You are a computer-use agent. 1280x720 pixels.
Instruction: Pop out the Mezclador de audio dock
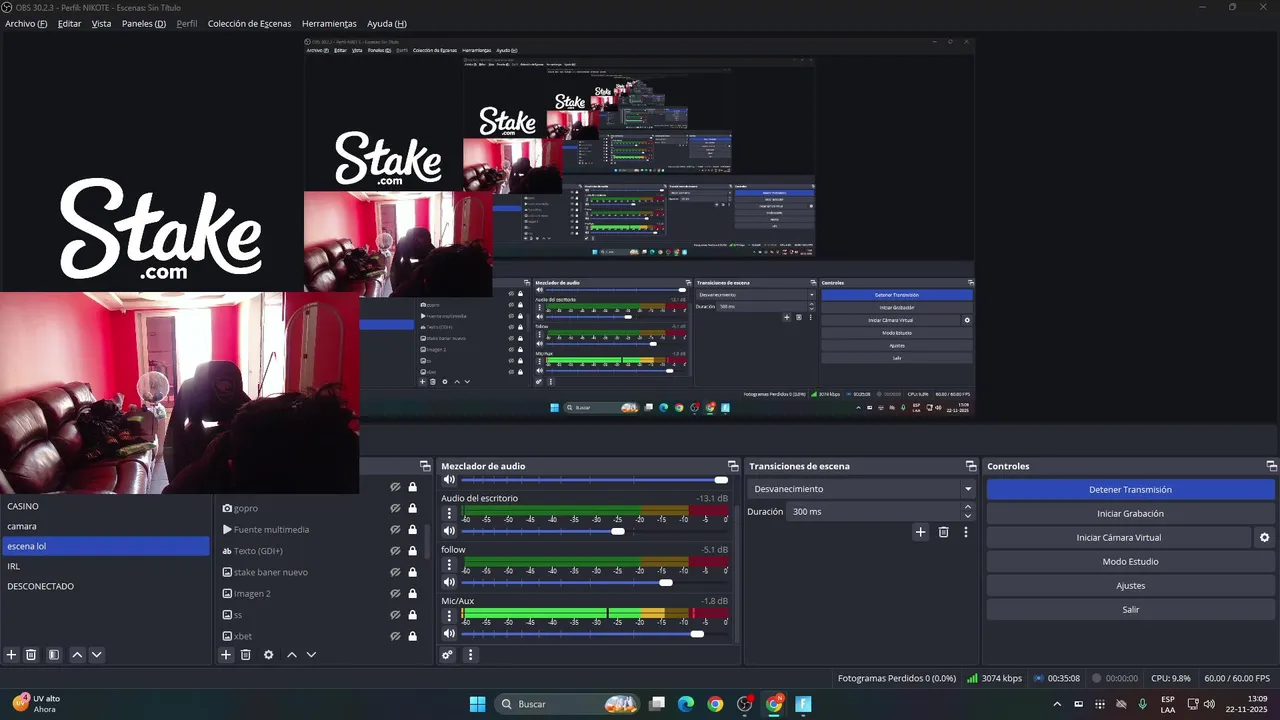pyautogui.click(x=733, y=466)
